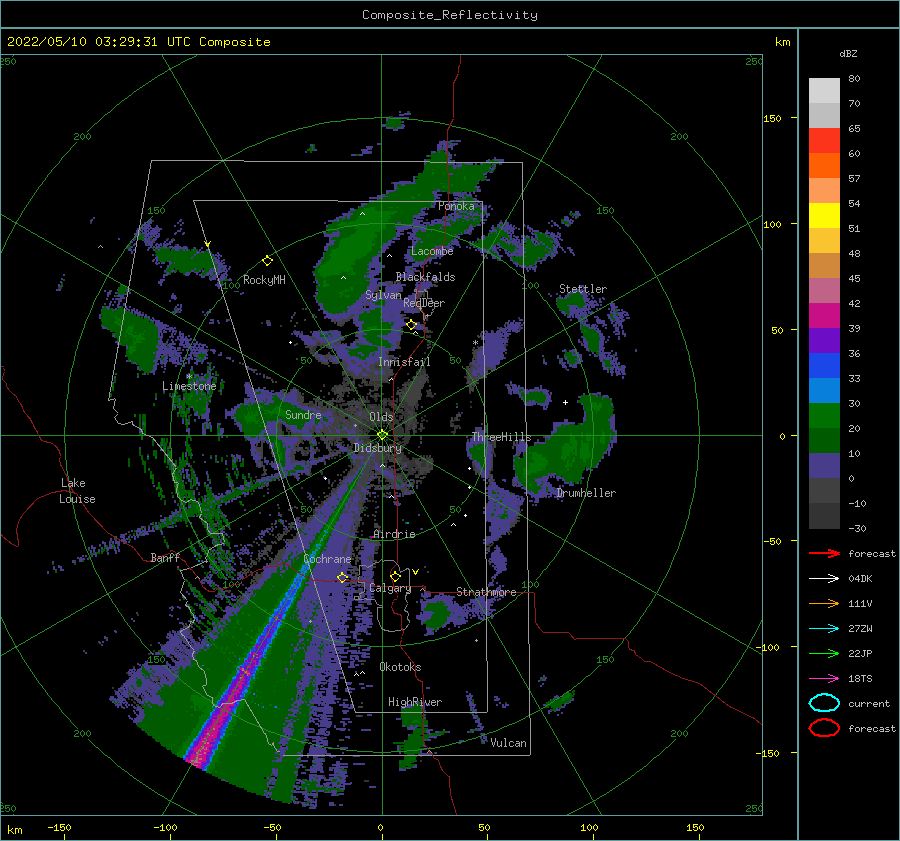Select the RedDeer city label

424,303
